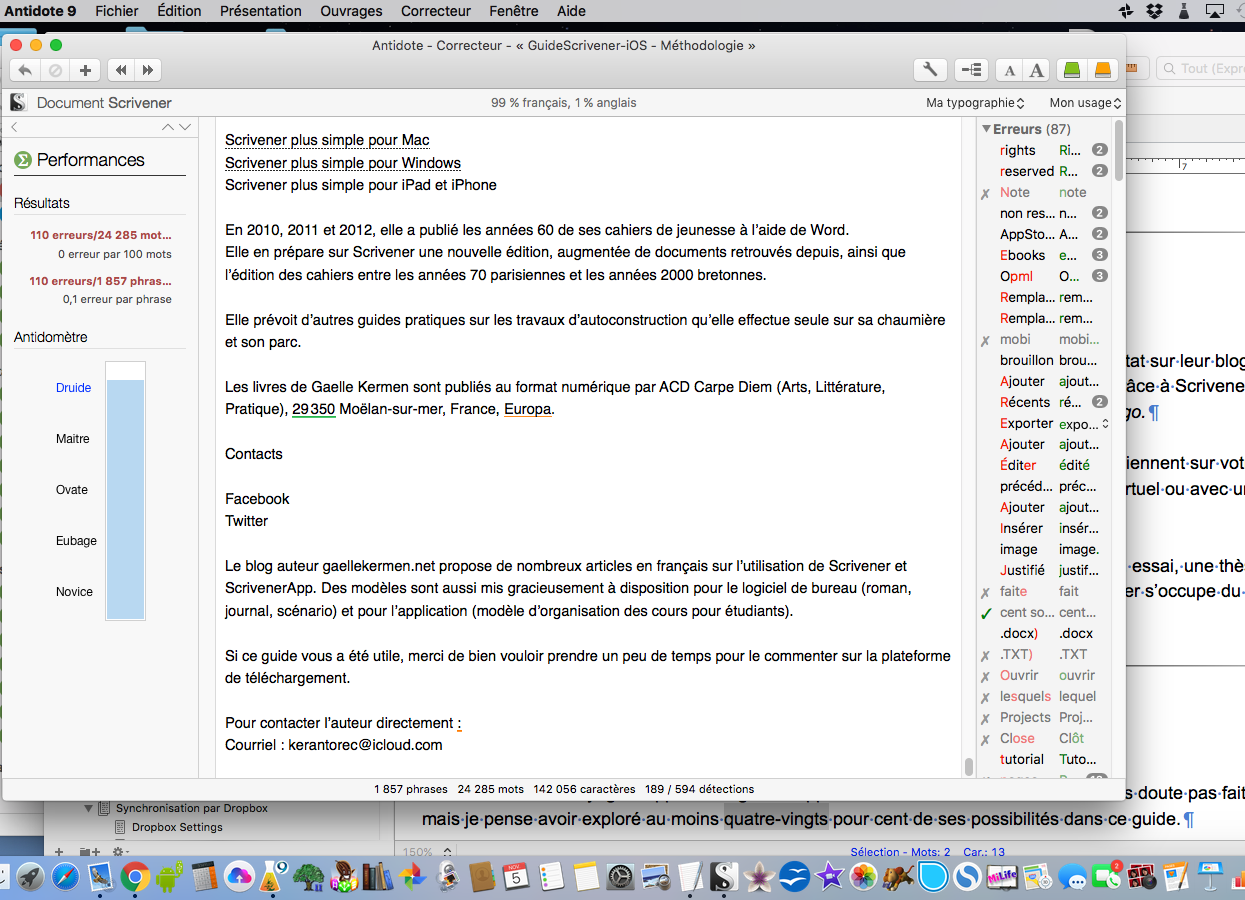Screen dimensions: 1245x900
Task: Open the Ouvrages menu in the menu bar
Action: click(351, 11)
